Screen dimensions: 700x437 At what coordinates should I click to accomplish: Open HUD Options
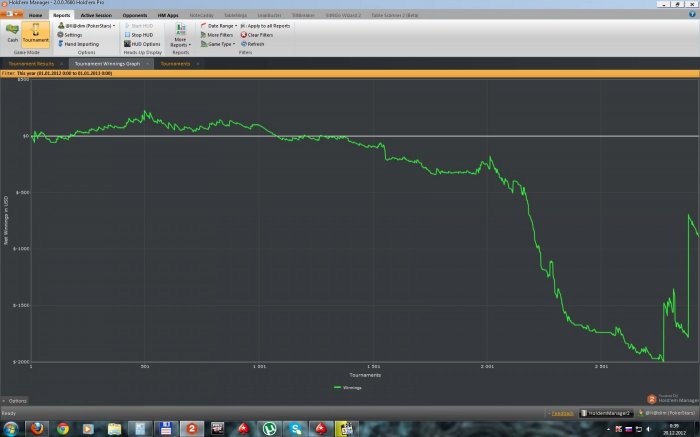click(x=142, y=44)
